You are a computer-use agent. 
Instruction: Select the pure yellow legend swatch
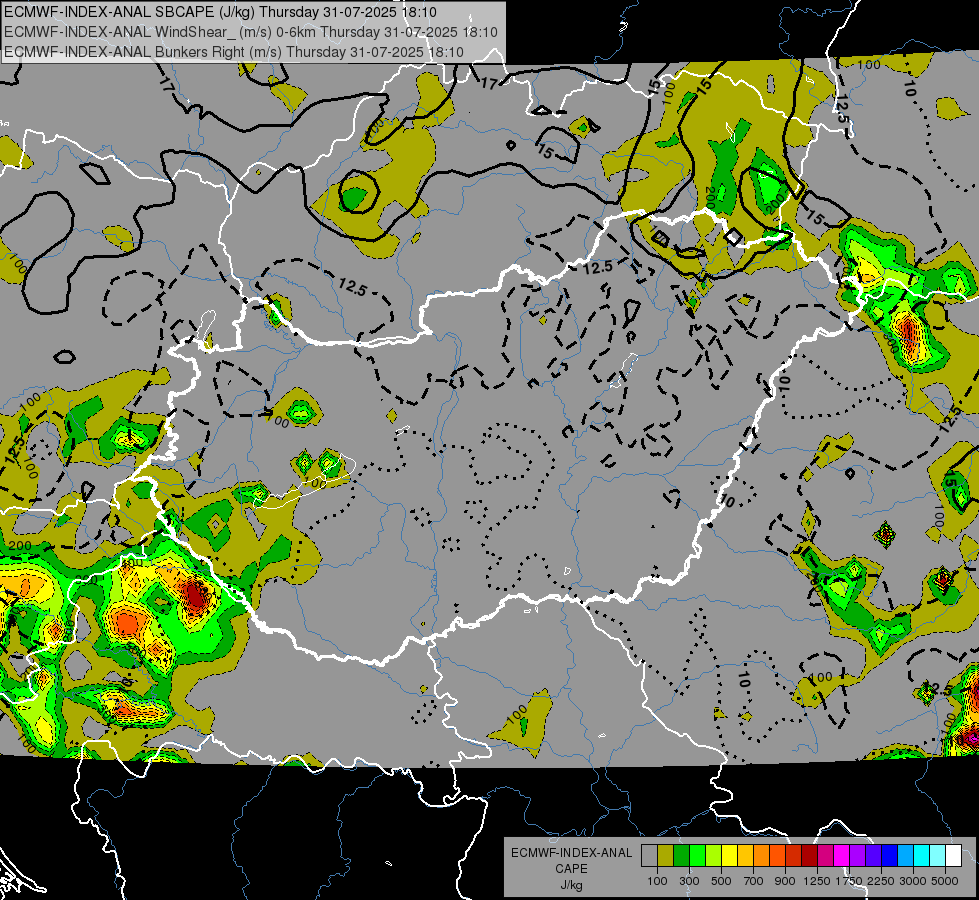pos(729,856)
